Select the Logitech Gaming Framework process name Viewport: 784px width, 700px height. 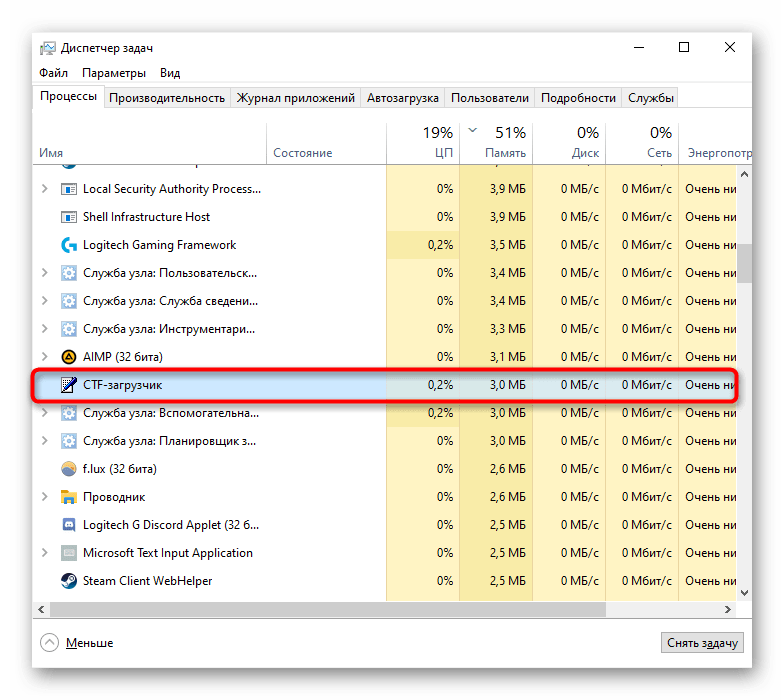[160, 245]
